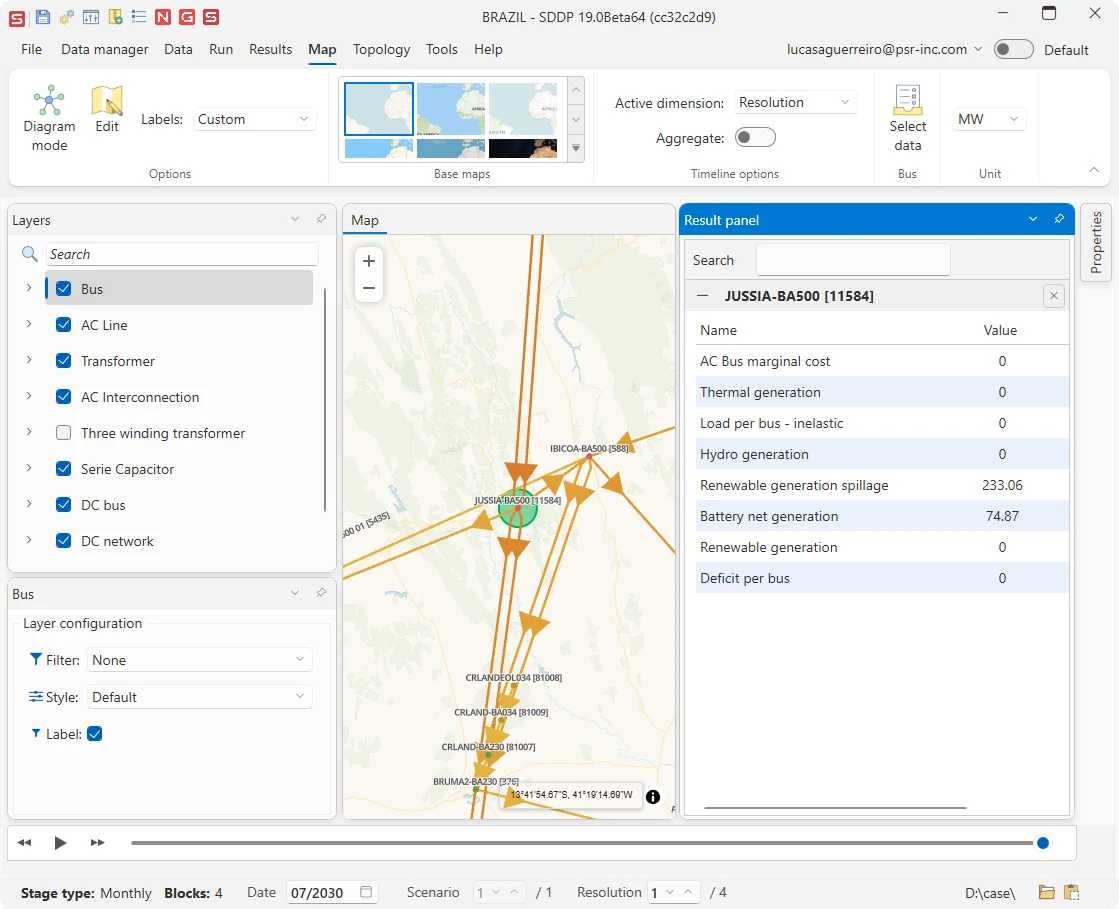Click the clipboard paste icon in status bar

[1071, 892]
